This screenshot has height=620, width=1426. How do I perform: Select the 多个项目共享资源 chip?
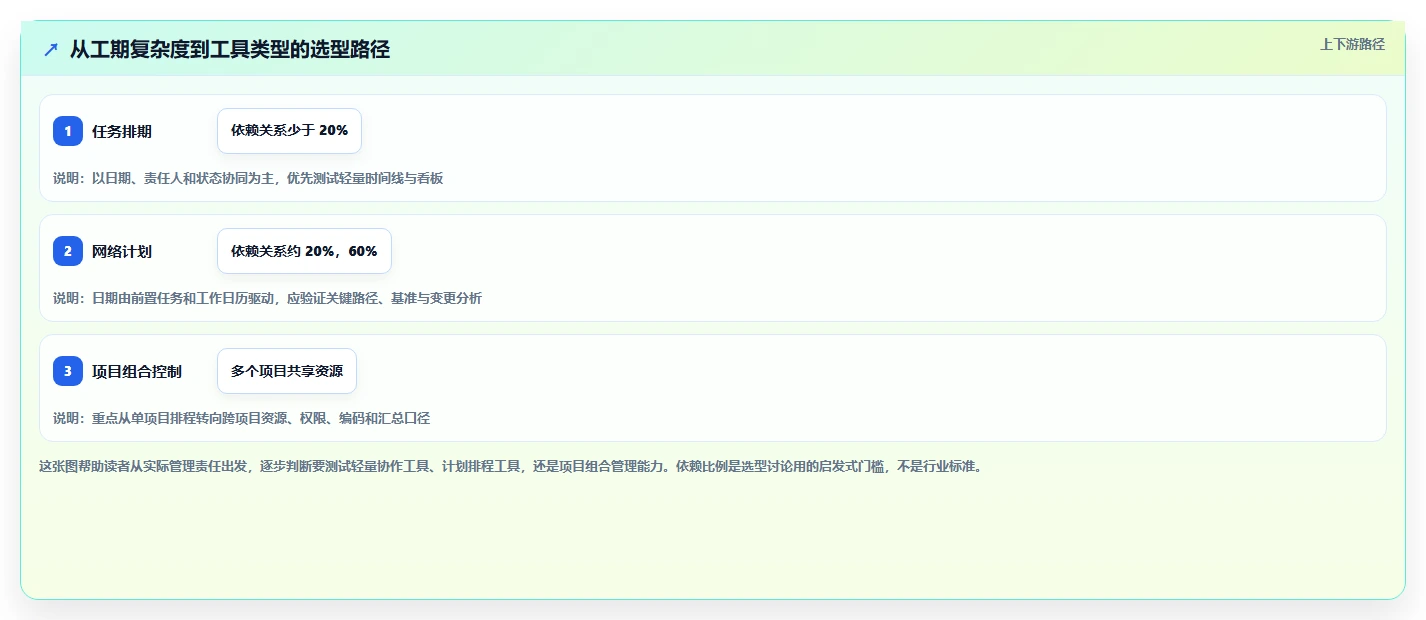(x=287, y=371)
